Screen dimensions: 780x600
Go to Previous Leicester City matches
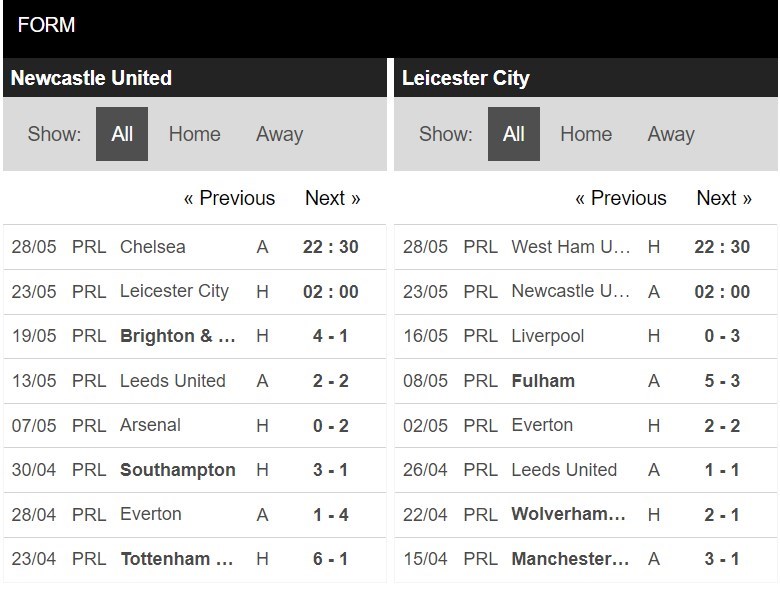click(x=621, y=198)
